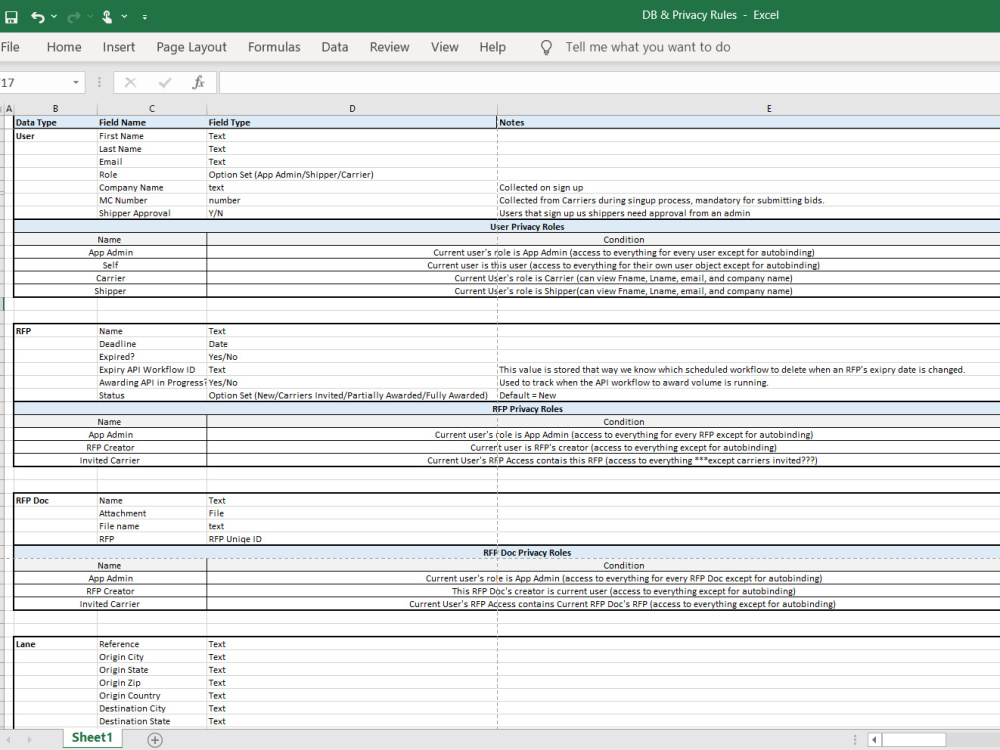Image resolution: width=1000 pixels, height=750 pixels.
Task: Select the 'MC Number' cell
Action: click(152, 200)
